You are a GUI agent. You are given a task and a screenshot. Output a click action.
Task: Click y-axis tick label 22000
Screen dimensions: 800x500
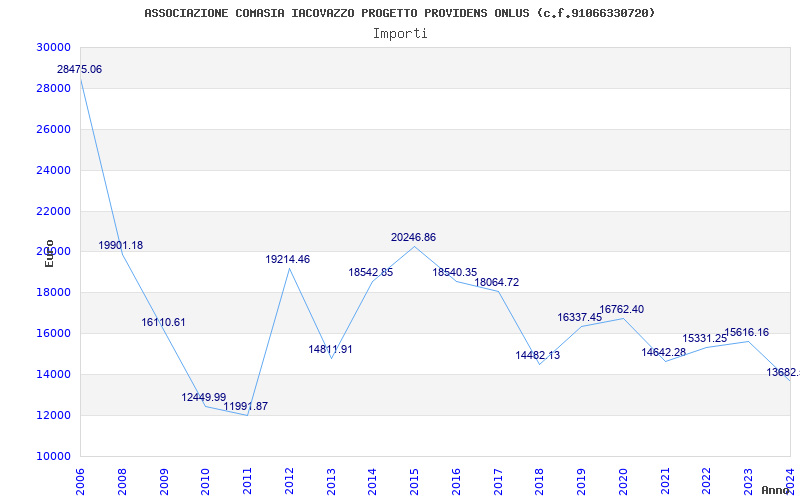click(x=54, y=211)
